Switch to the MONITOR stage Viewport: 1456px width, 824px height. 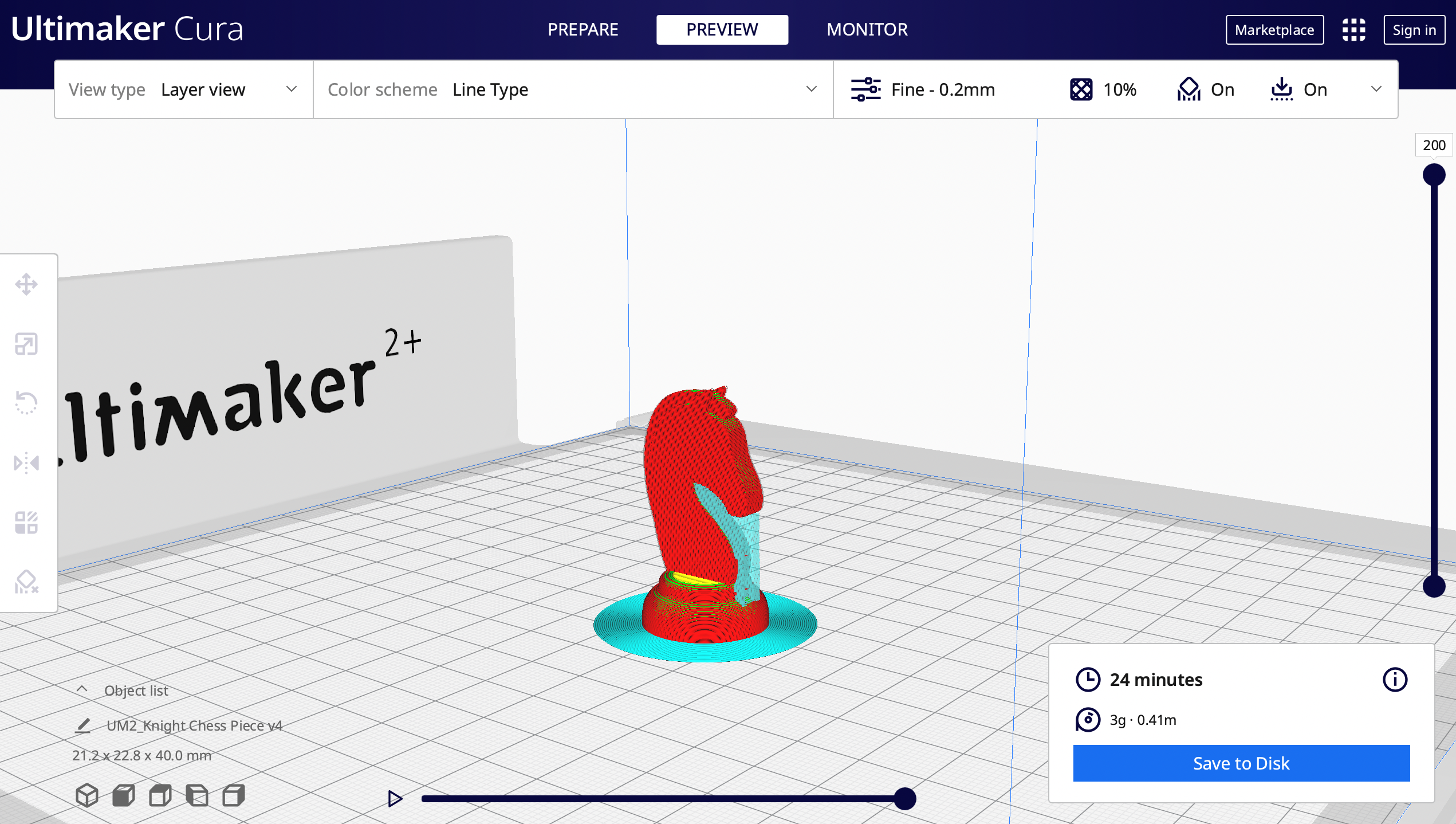(867, 30)
